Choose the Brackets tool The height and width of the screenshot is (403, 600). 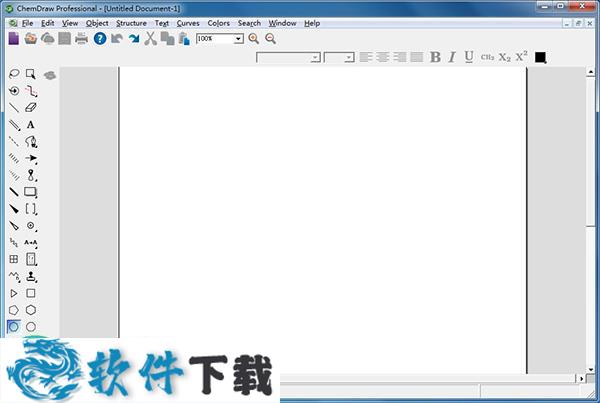pos(31,209)
